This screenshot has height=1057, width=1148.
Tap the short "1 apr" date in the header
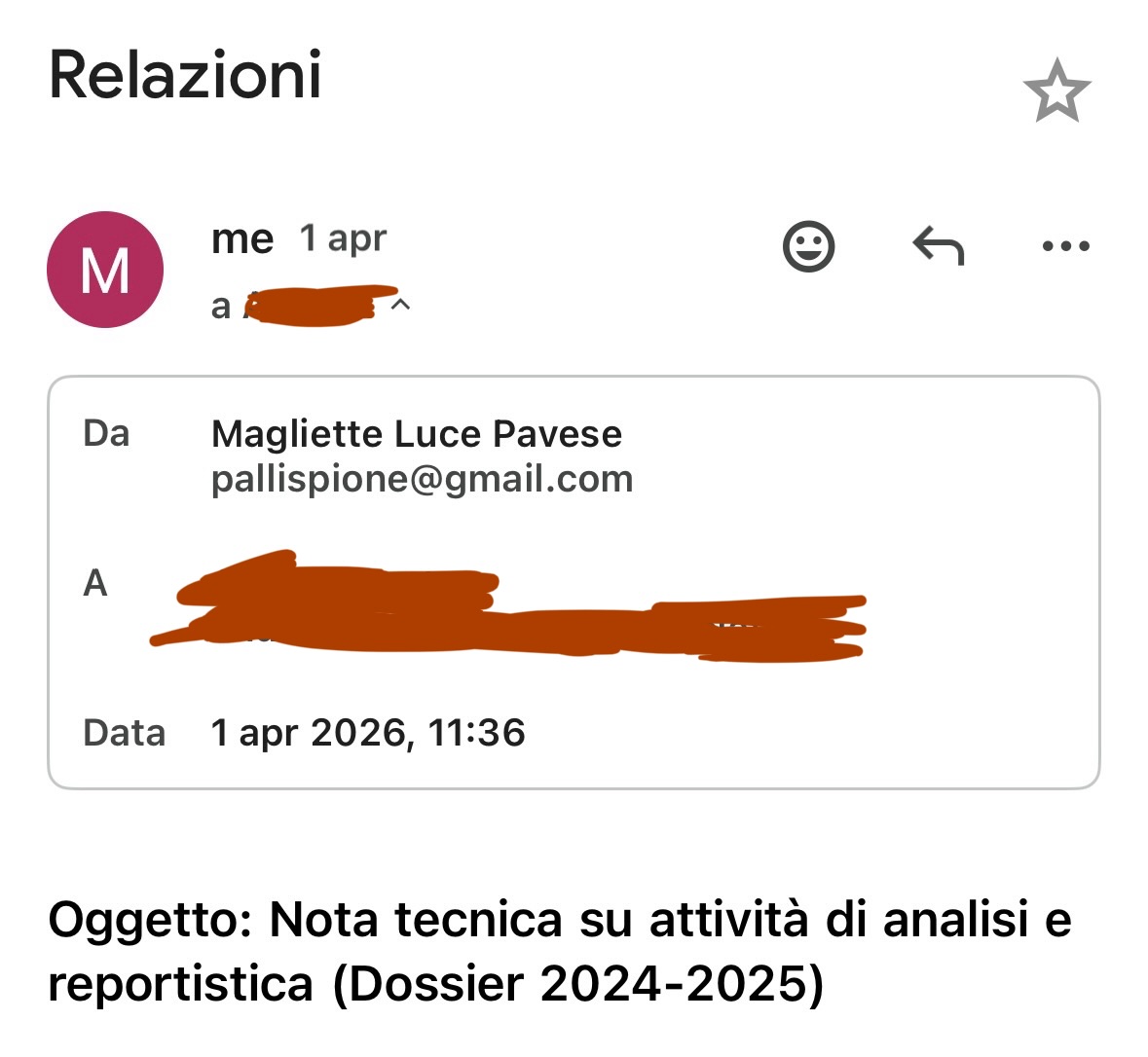[x=343, y=238]
